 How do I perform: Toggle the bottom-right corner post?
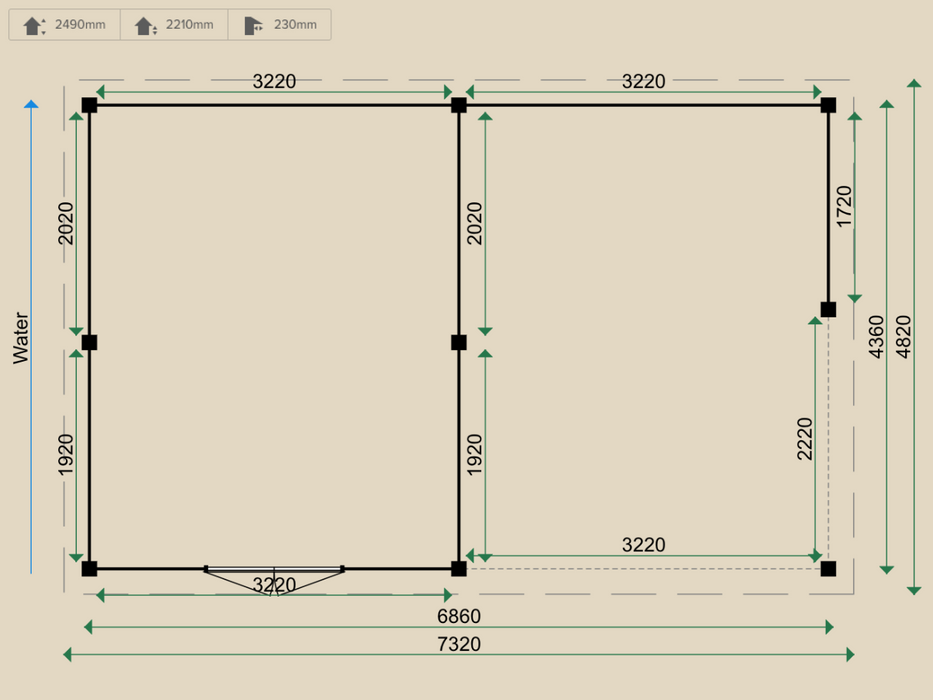pyautogui.click(x=829, y=568)
